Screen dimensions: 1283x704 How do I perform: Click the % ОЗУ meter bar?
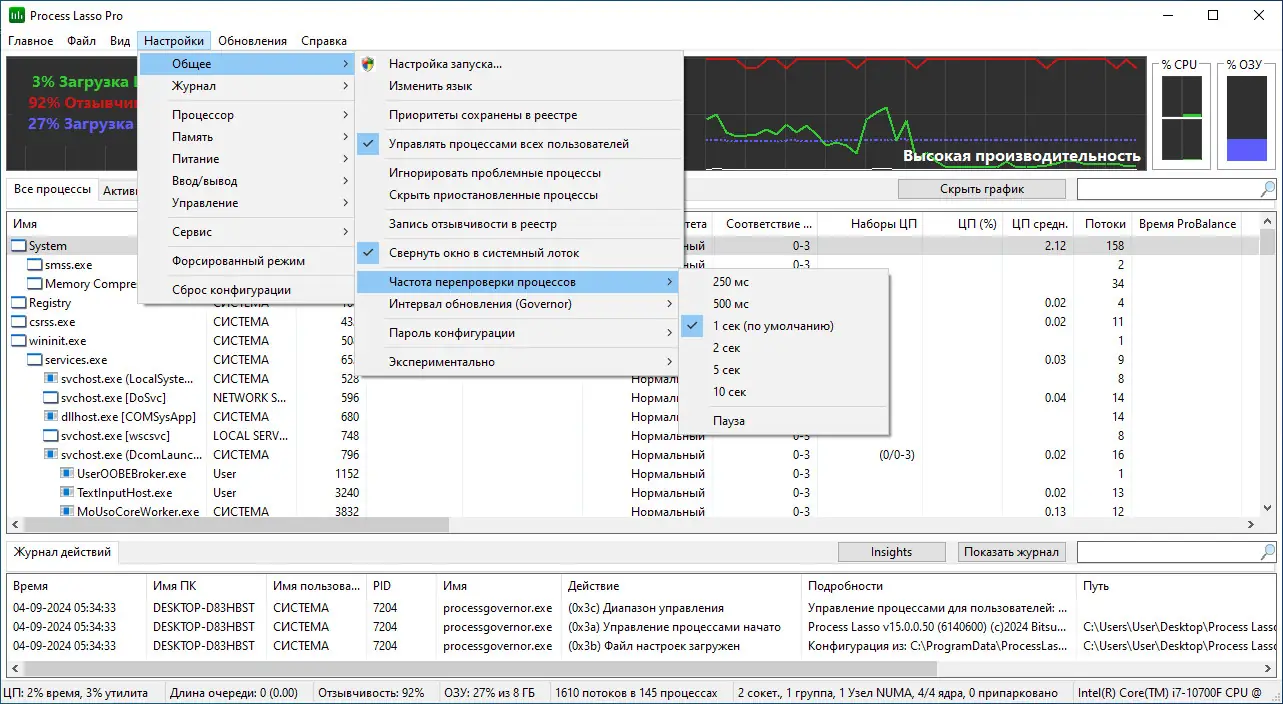pyautogui.click(x=1247, y=118)
